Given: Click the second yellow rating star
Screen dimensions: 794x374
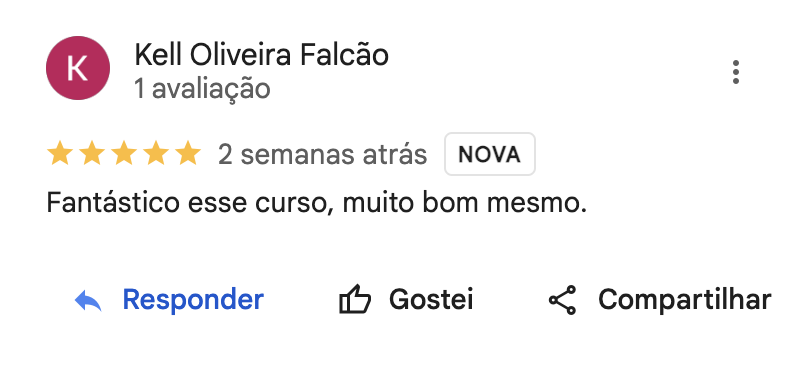Looking at the screenshot, I should click(x=92, y=153).
